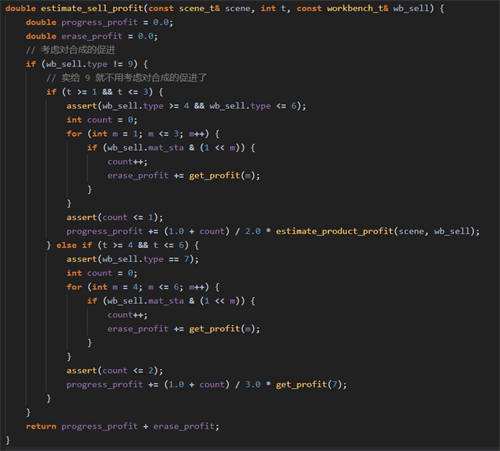This screenshot has width=500, height=451.
Task: Place the cursor on the first Chinese comment line
Action: coord(70,50)
